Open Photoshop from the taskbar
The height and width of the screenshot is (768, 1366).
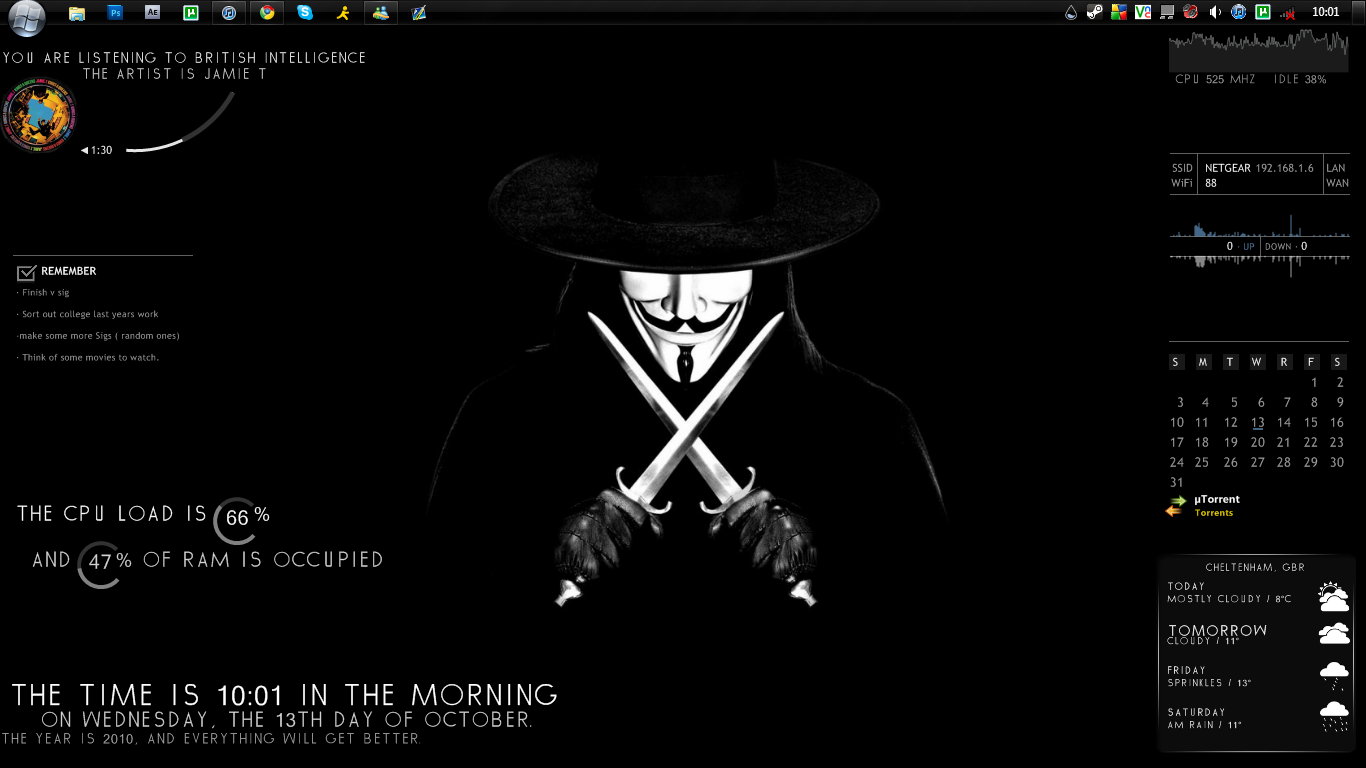pos(115,13)
